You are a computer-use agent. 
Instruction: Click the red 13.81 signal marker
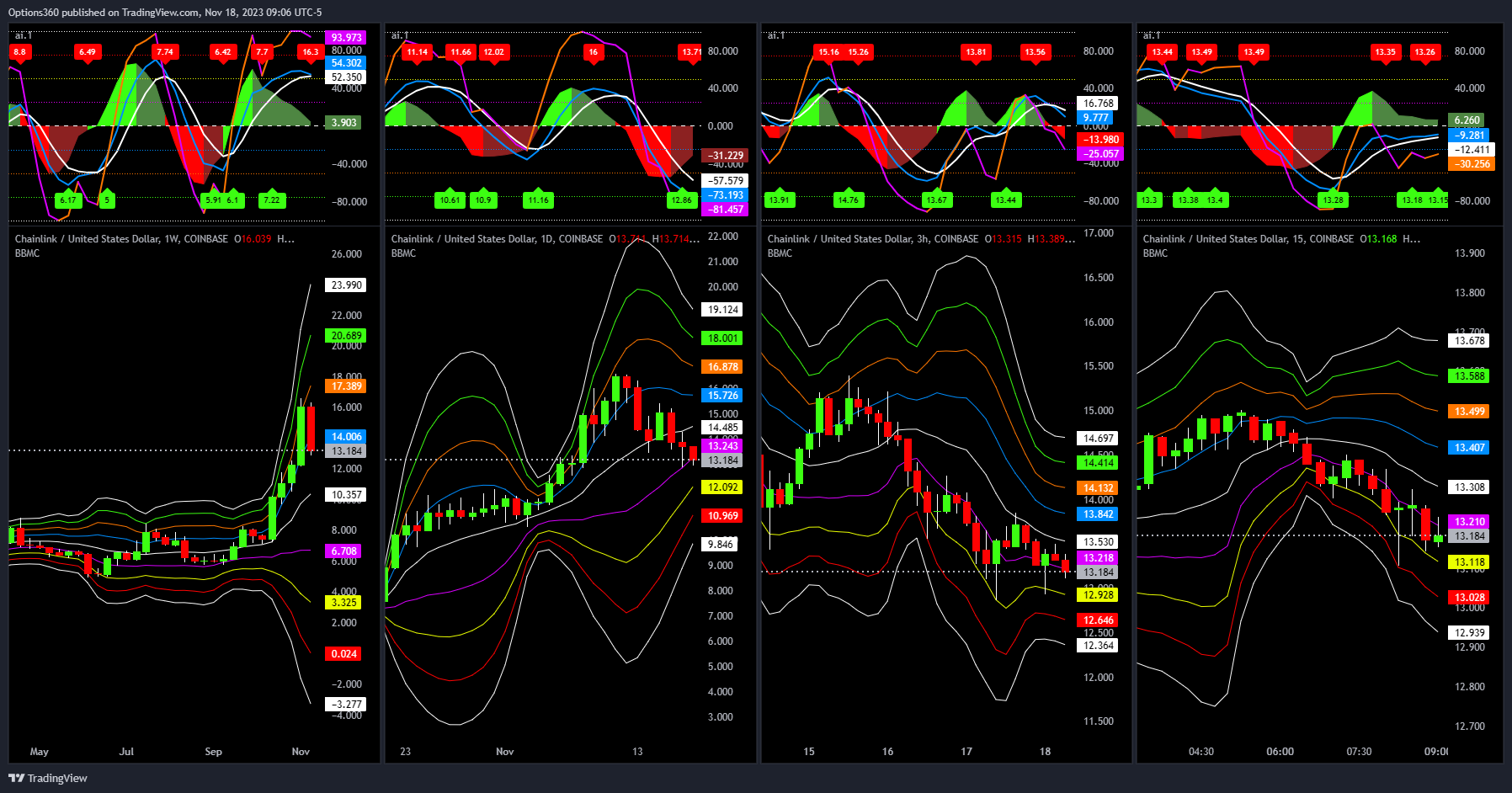coord(977,52)
